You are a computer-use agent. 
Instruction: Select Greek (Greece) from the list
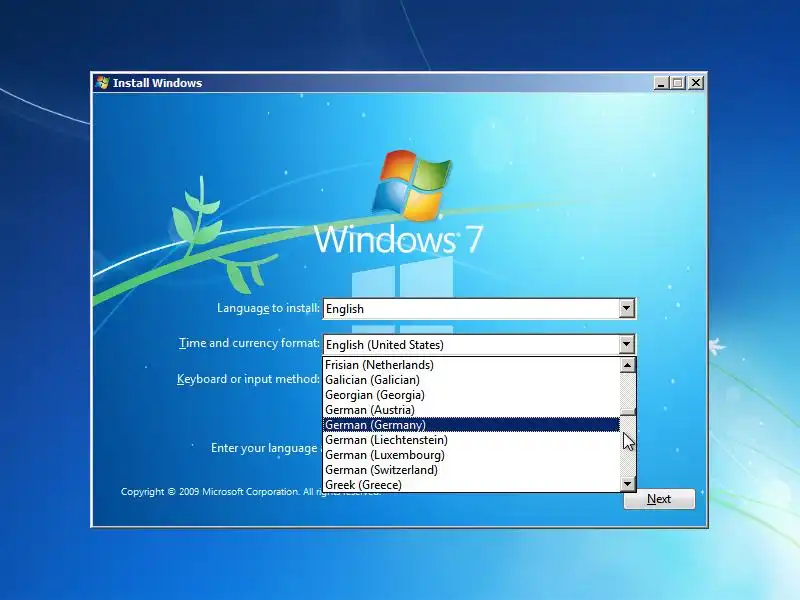click(x=471, y=485)
